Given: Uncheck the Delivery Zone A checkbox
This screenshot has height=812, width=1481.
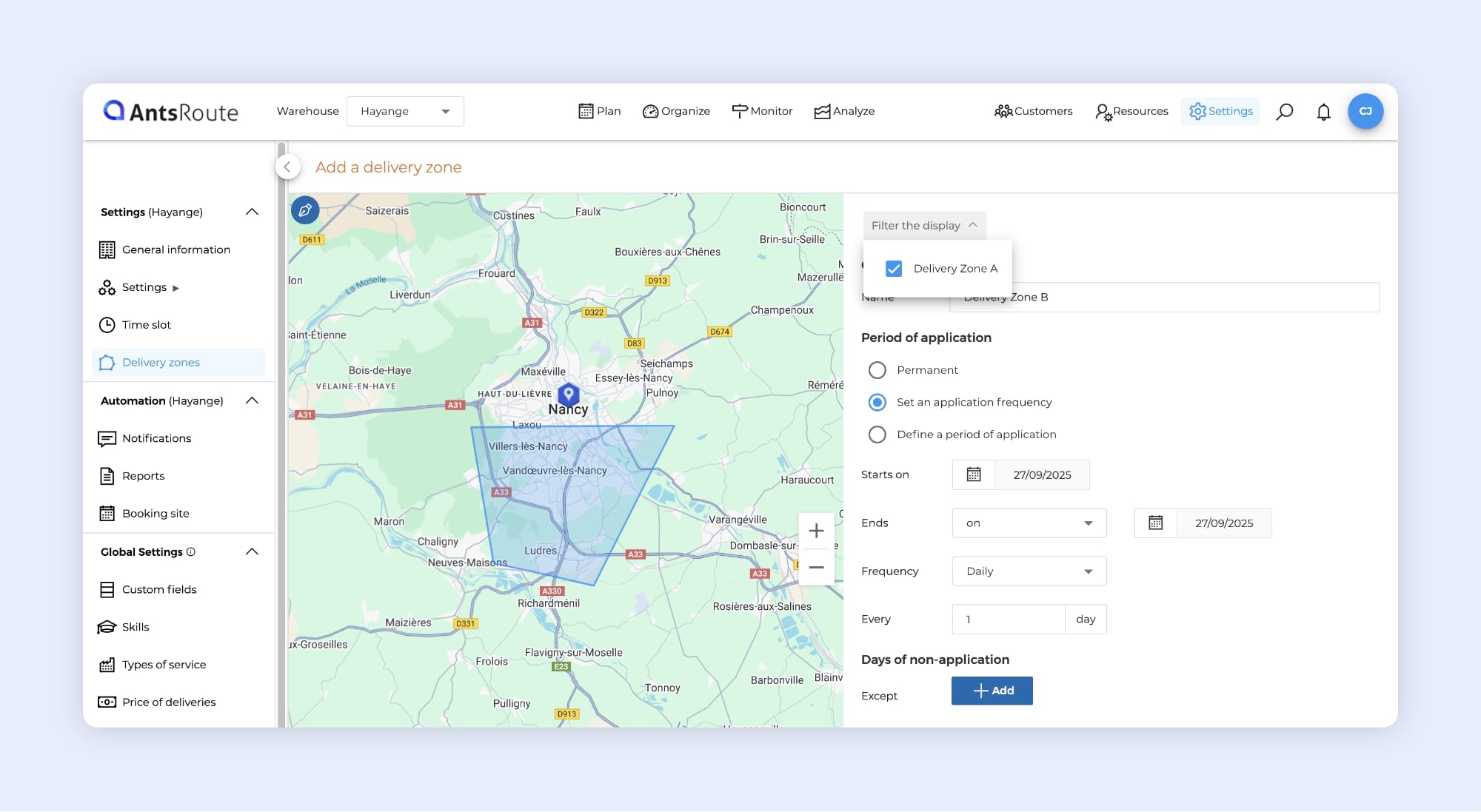Looking at the screenshot, I should coord(894,269).
